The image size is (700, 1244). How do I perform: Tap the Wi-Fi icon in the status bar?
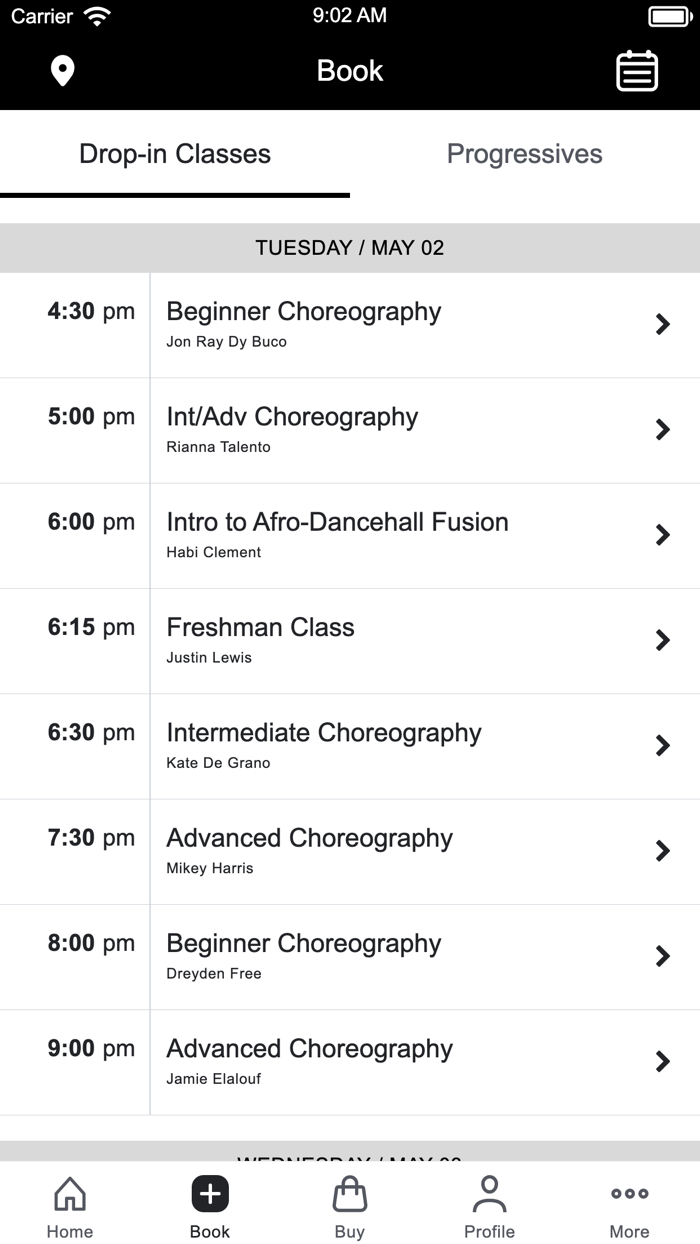tap(95, 14)
